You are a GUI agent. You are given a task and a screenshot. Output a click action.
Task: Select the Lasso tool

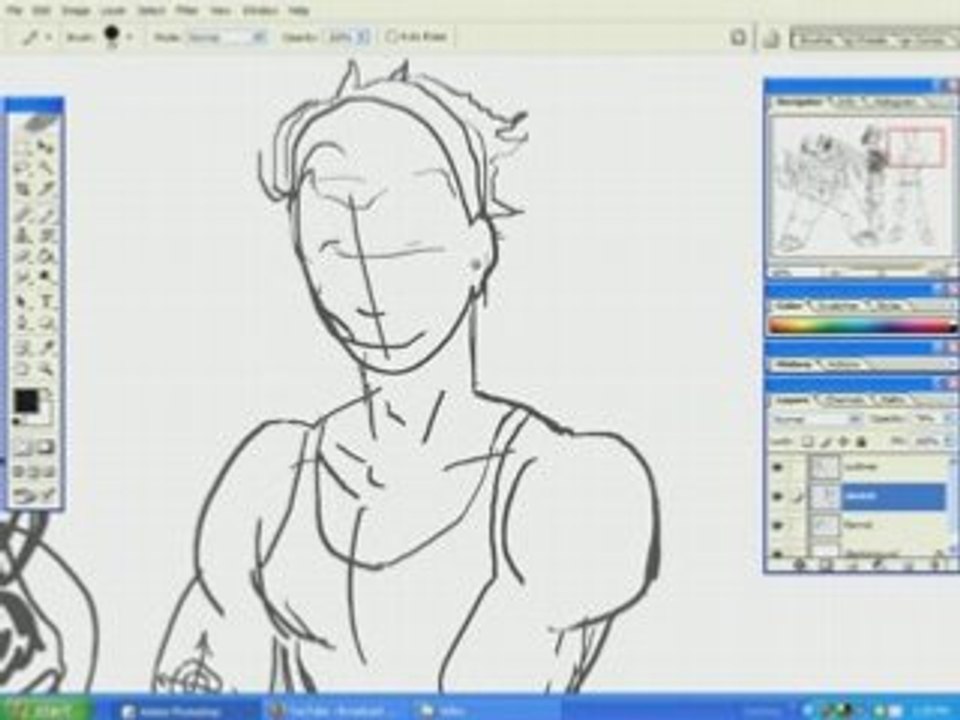click(x=23, y=167)
